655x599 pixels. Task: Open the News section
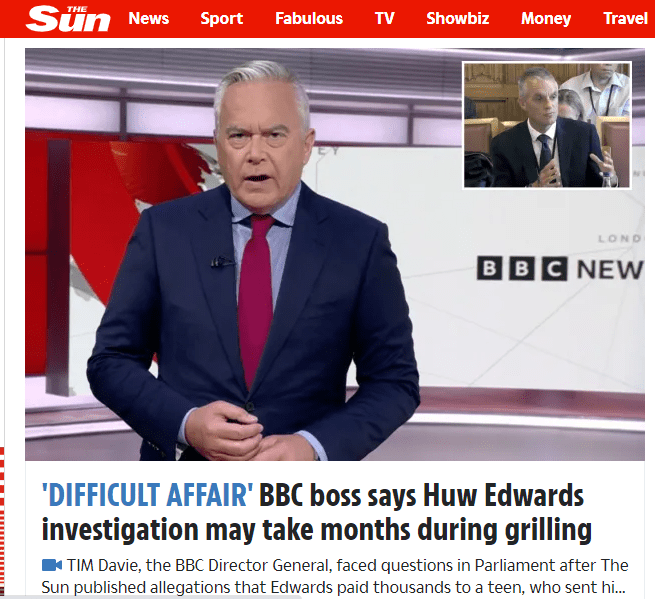click(149, 18)
